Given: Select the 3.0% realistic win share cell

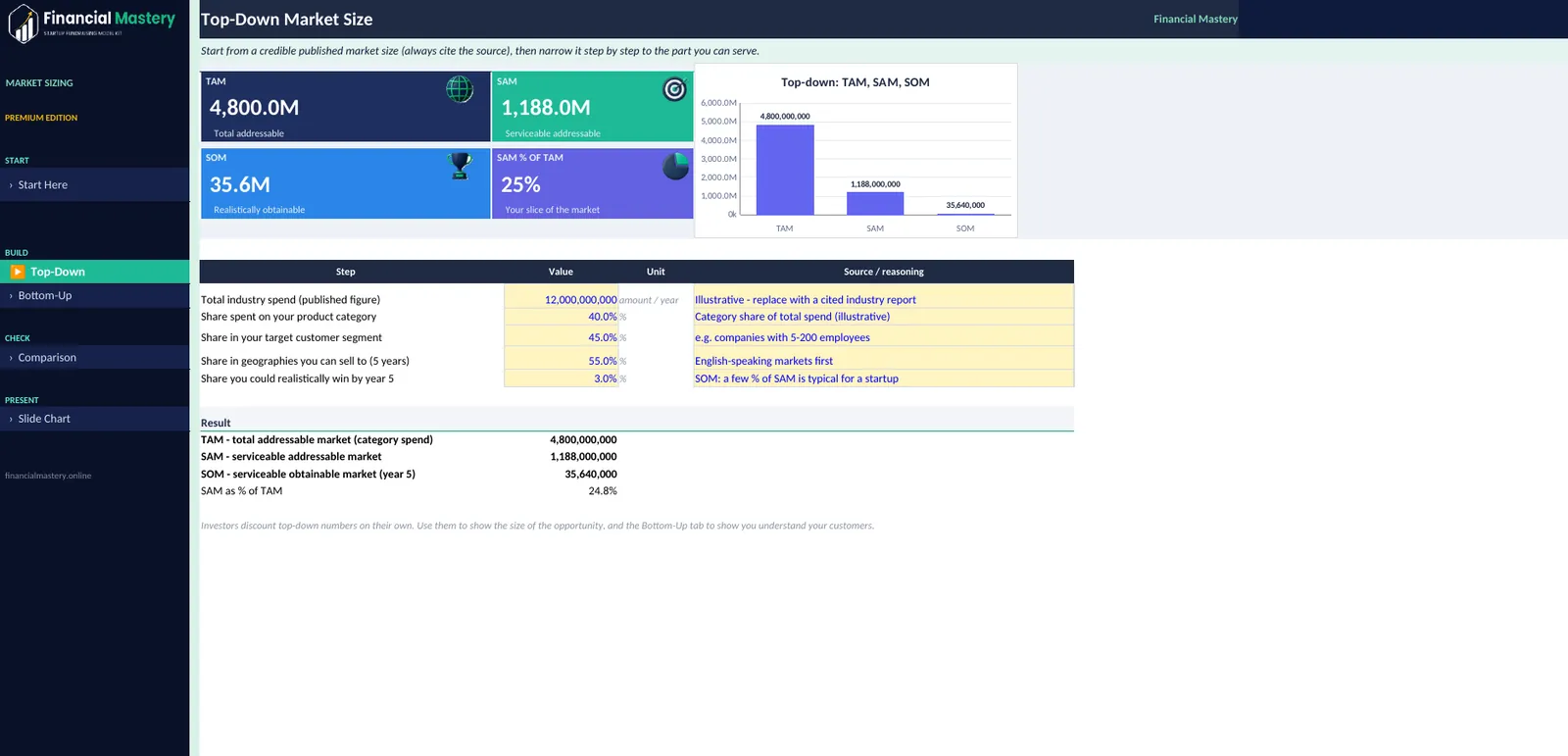Looking at the screenshot, I should pyautogui.click(x=562, y=378).
